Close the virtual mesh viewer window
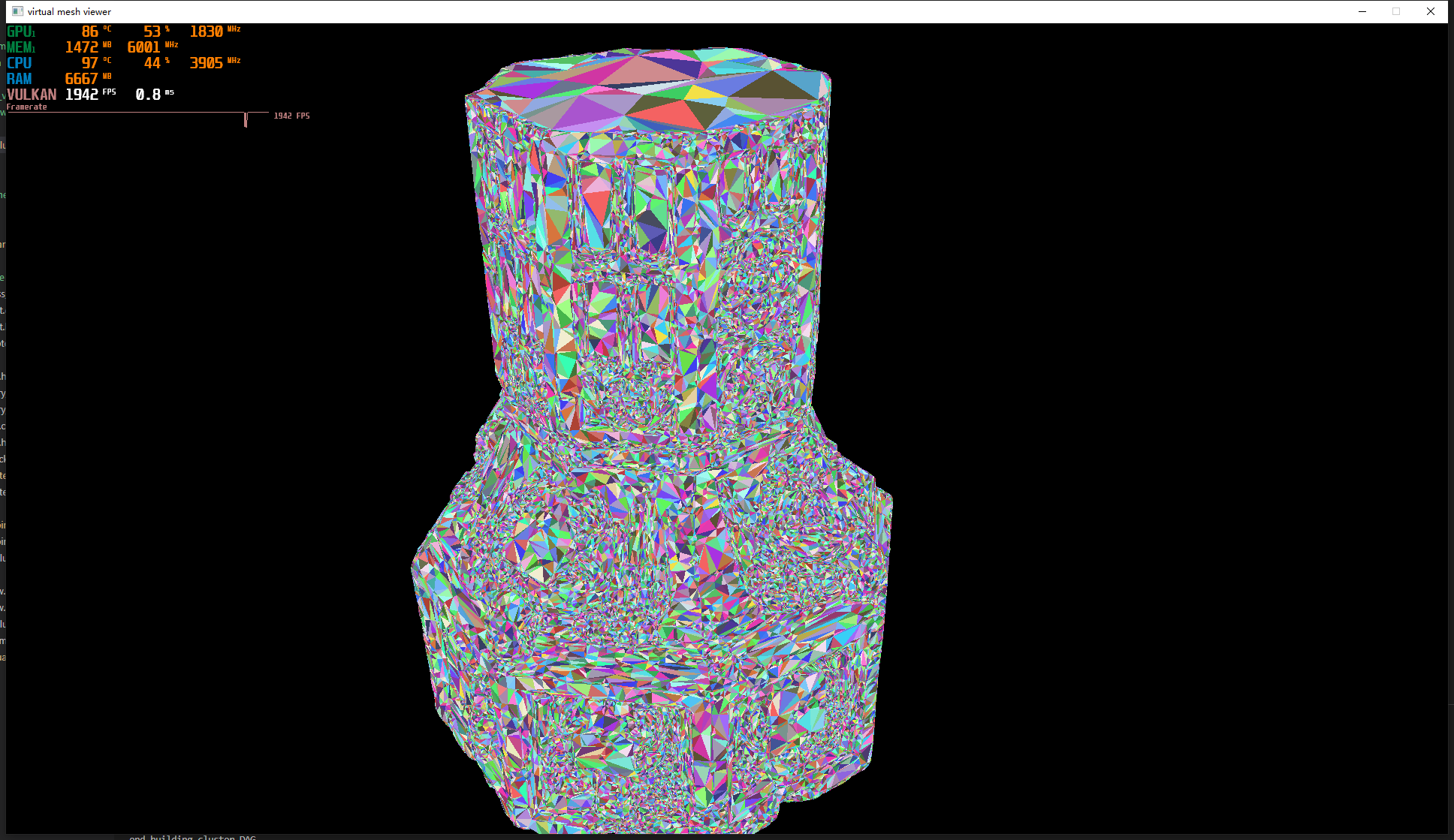Viewport: 1454px width, 840px height. point(1431,11)
